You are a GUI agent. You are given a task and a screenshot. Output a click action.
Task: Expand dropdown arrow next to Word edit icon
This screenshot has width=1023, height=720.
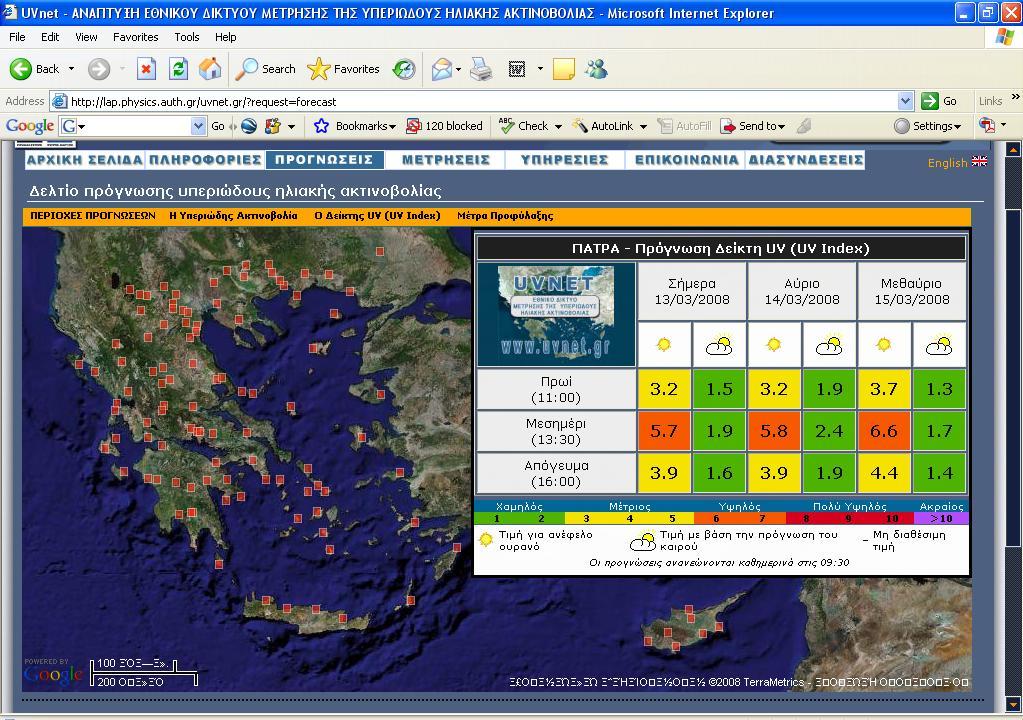pos(540,68)
